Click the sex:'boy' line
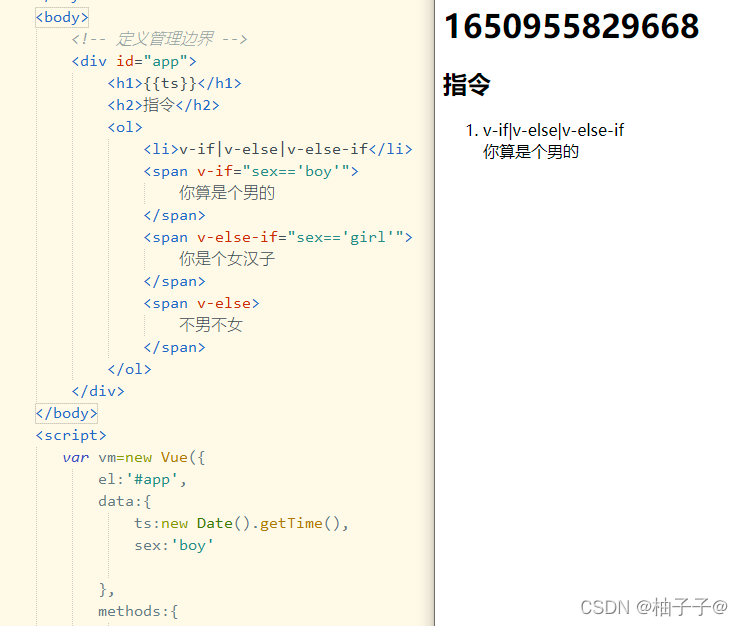This screenshot has height=626, width=743. point(174,545)
